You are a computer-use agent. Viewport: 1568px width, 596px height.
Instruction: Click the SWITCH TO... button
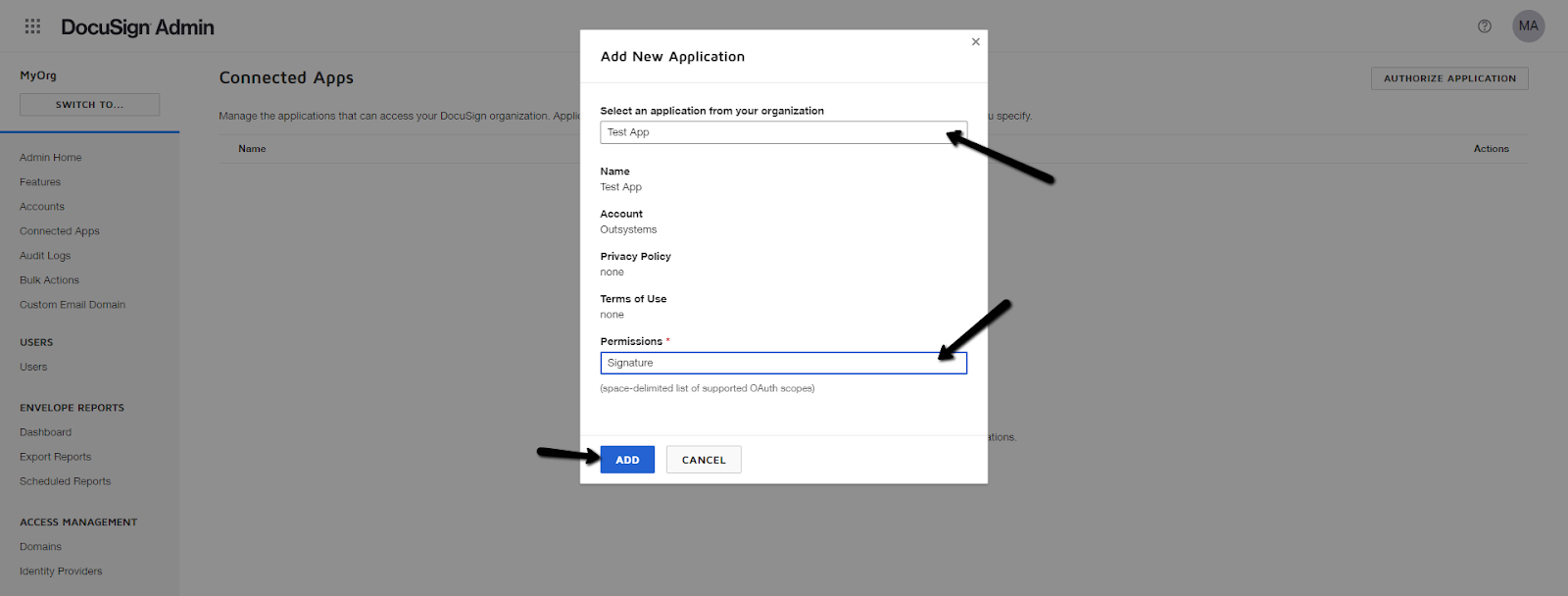point(89,105)
